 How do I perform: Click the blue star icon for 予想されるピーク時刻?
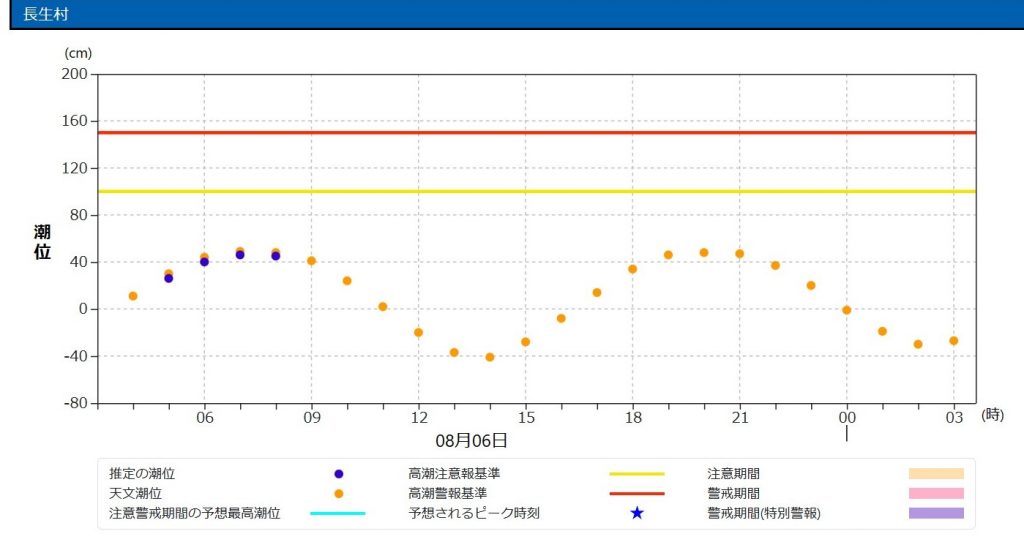point(637,513)
